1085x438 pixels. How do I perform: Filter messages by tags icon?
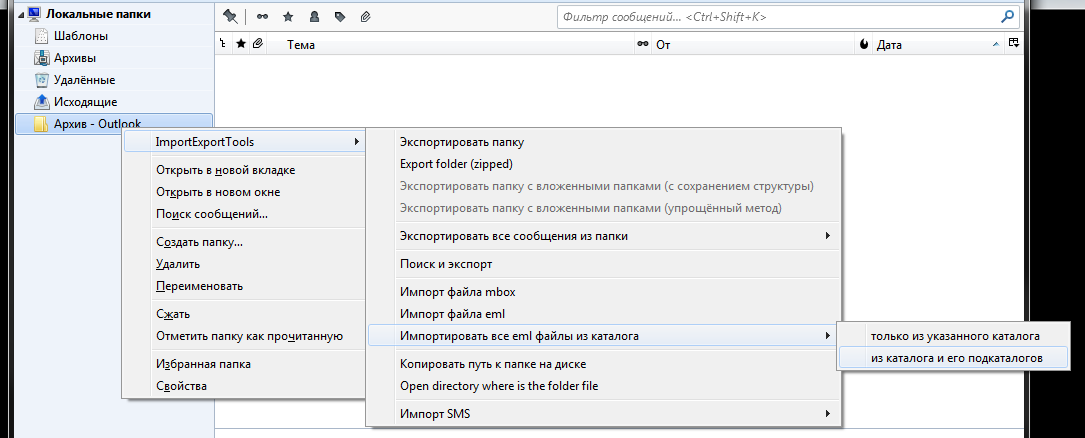coord(340,16)
